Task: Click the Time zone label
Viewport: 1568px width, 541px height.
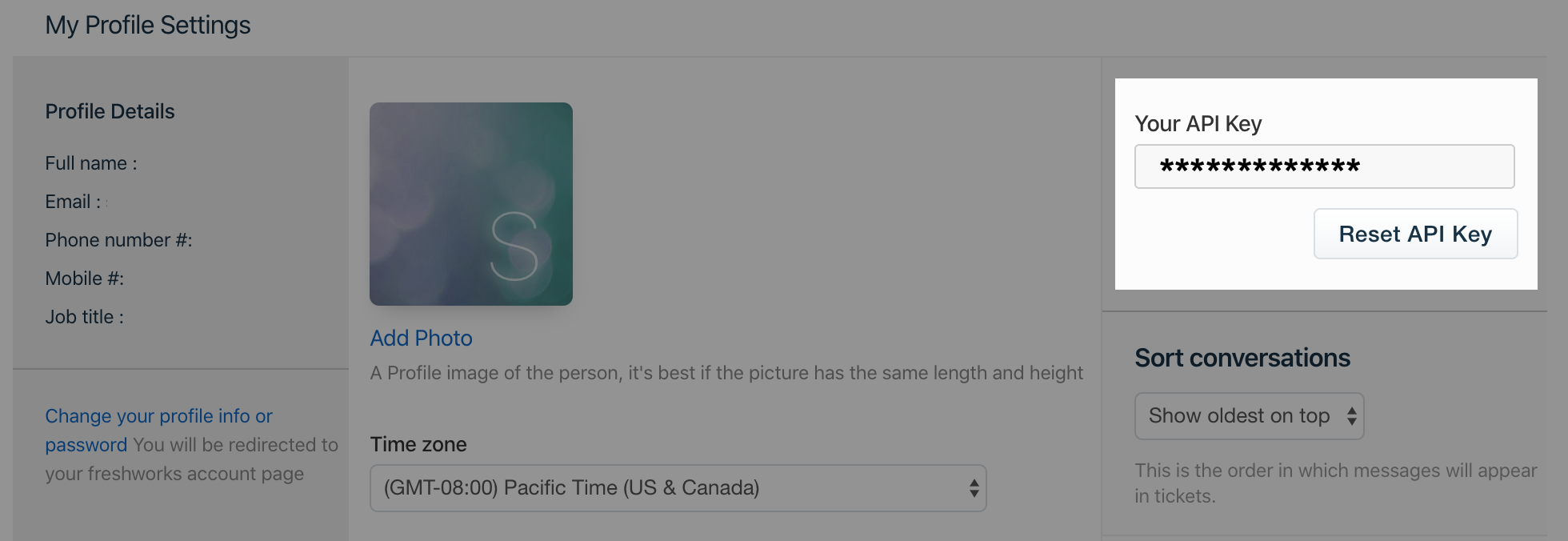Action: [x=418, y=444]
